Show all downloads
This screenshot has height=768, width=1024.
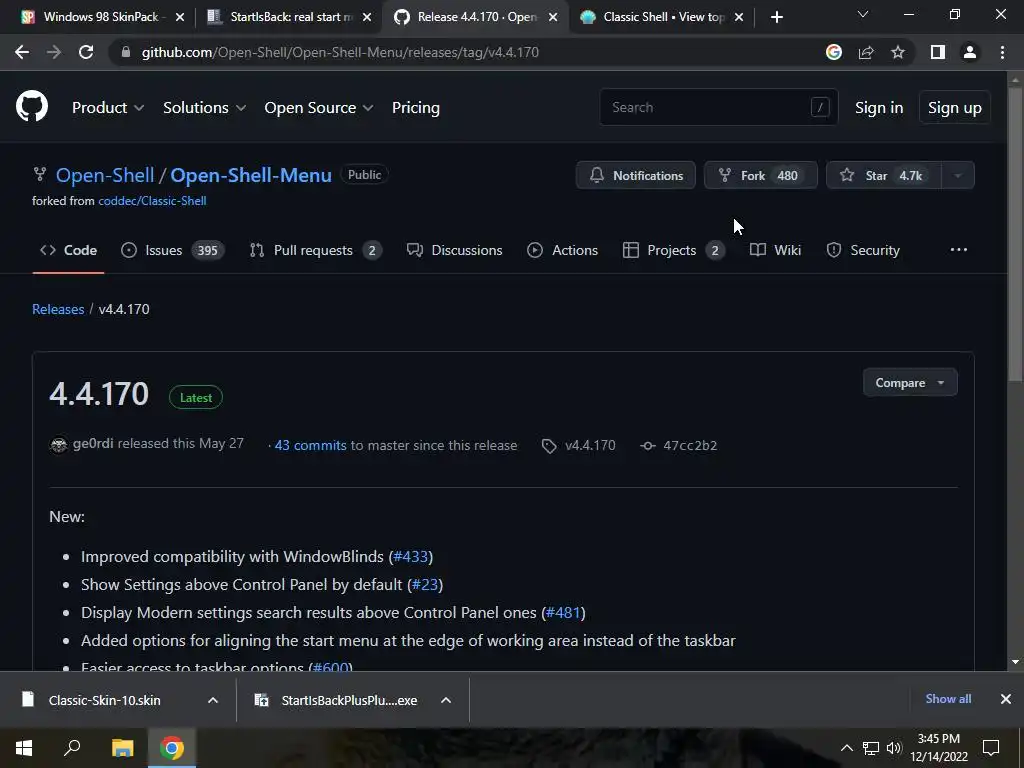948,699
